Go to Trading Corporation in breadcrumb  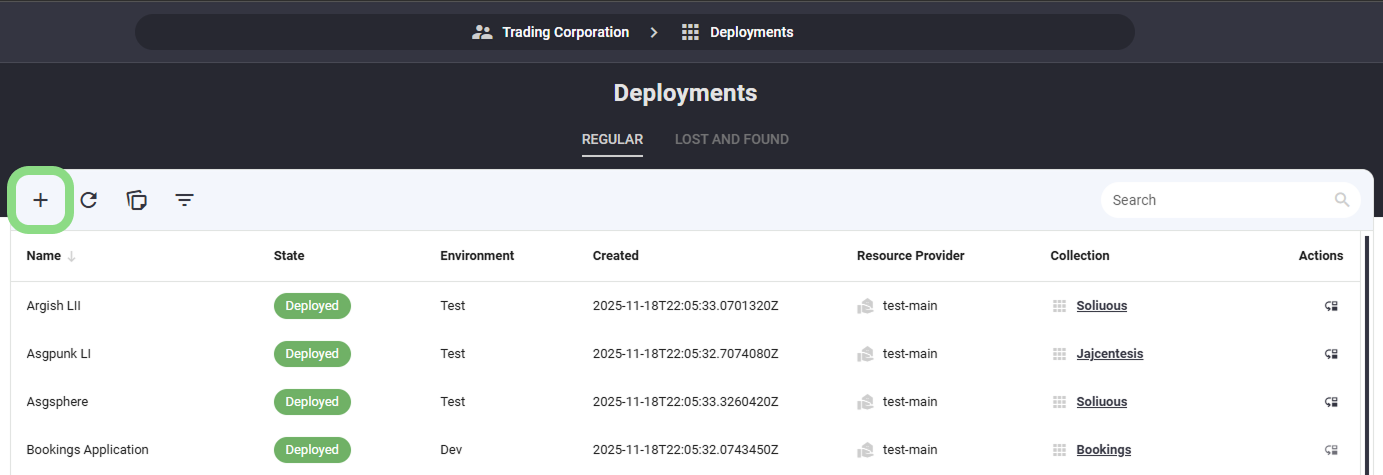564,32
